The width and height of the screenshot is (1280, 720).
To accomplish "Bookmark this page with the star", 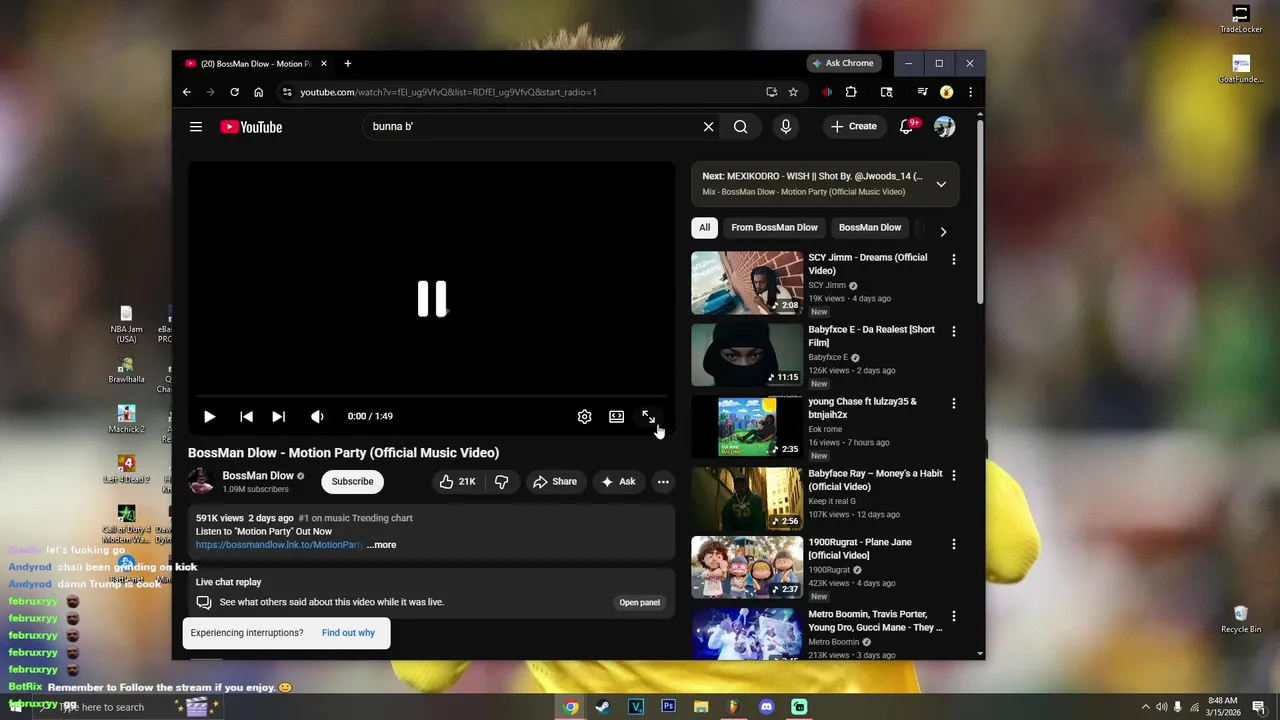I will point(793,92).
